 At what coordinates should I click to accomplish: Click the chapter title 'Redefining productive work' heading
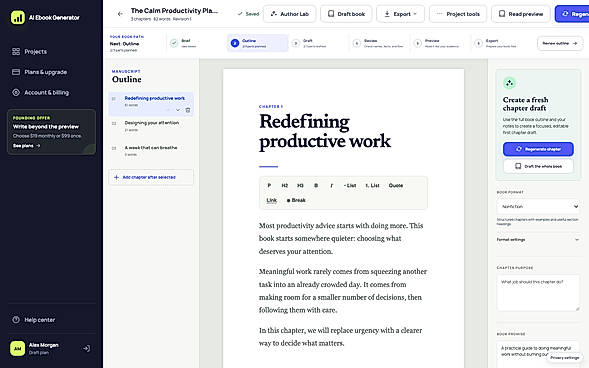[325, 131]
